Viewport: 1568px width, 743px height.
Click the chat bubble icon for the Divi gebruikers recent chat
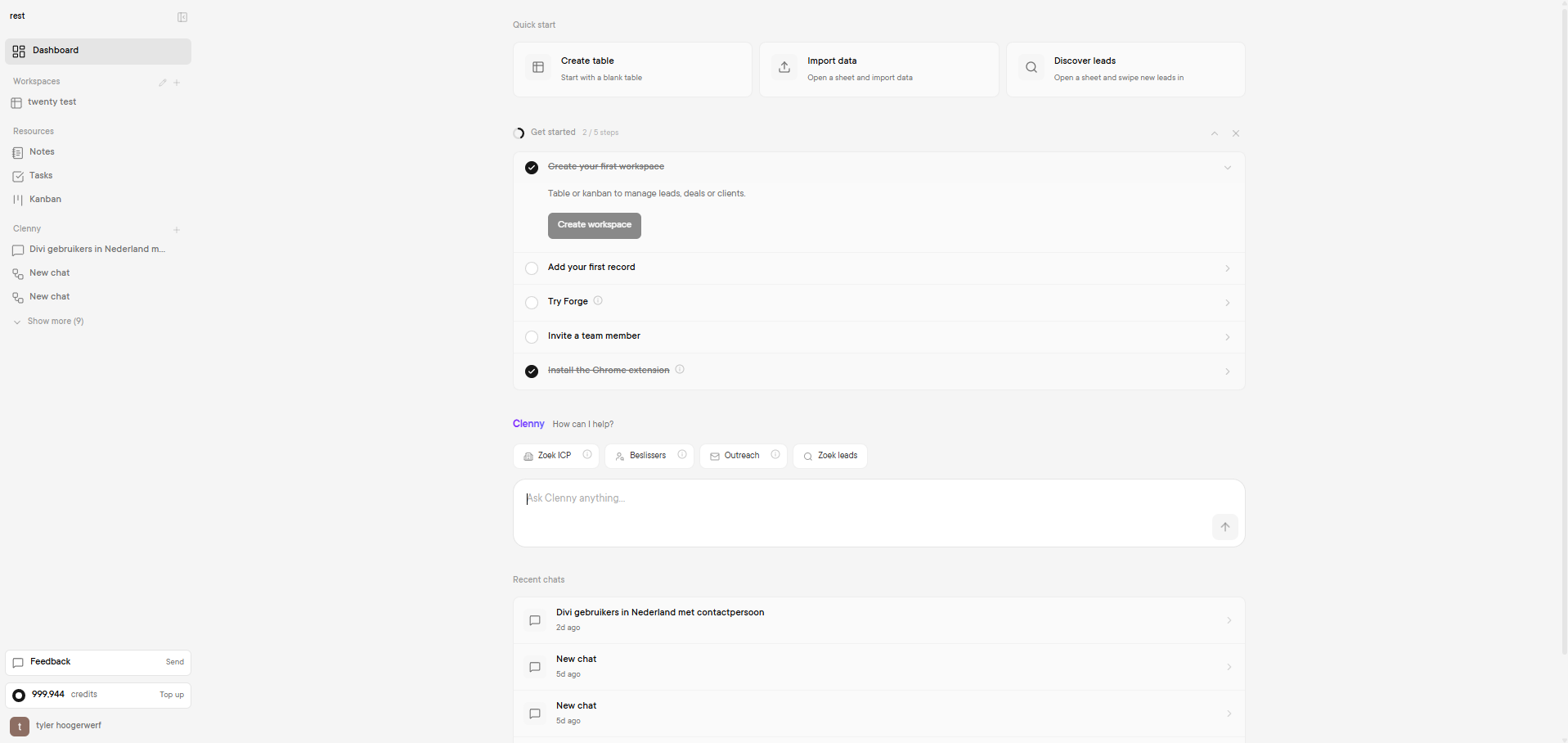coord(535,620)
